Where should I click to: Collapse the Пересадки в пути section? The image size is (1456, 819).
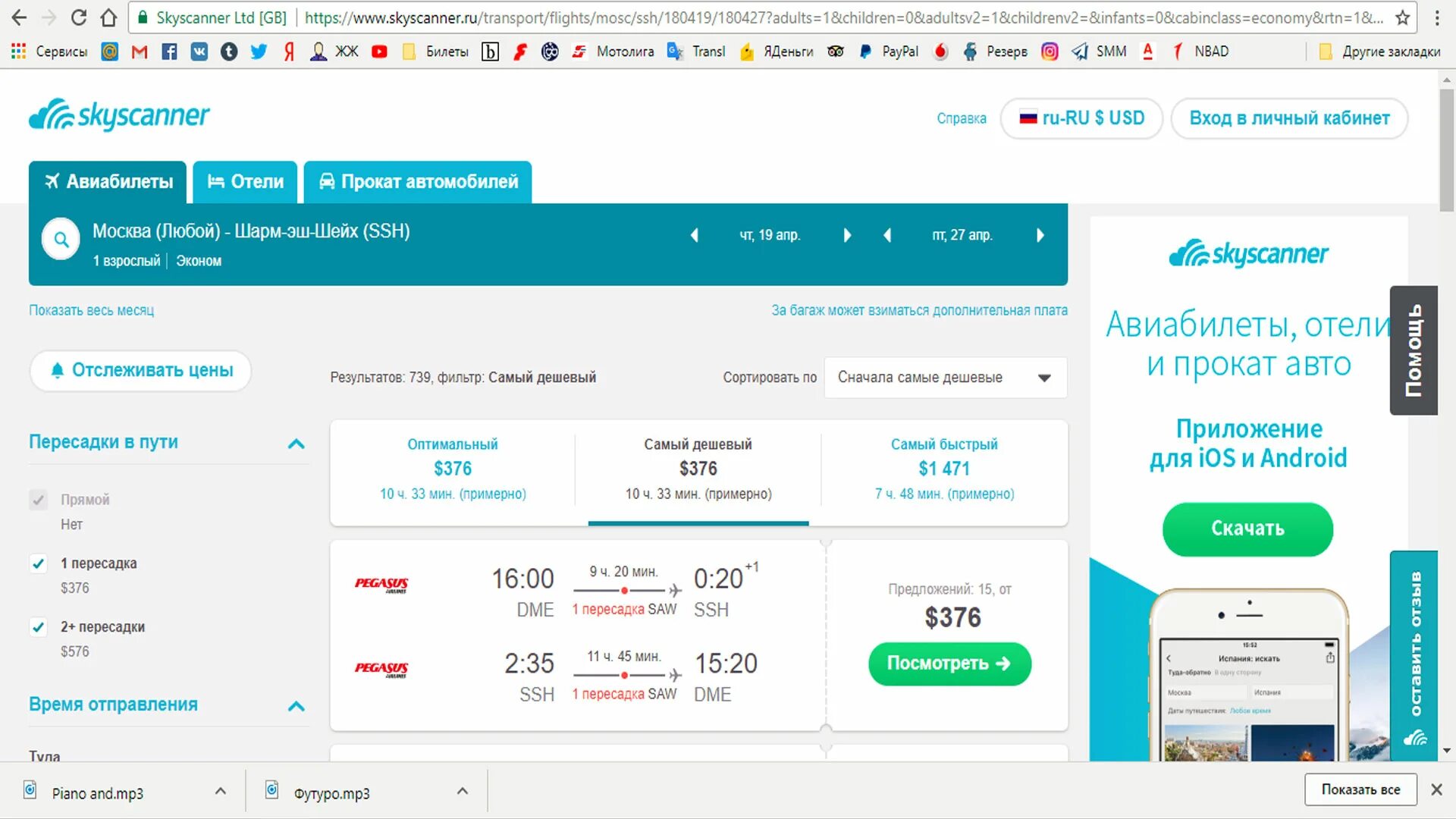[x=297, y=444]
